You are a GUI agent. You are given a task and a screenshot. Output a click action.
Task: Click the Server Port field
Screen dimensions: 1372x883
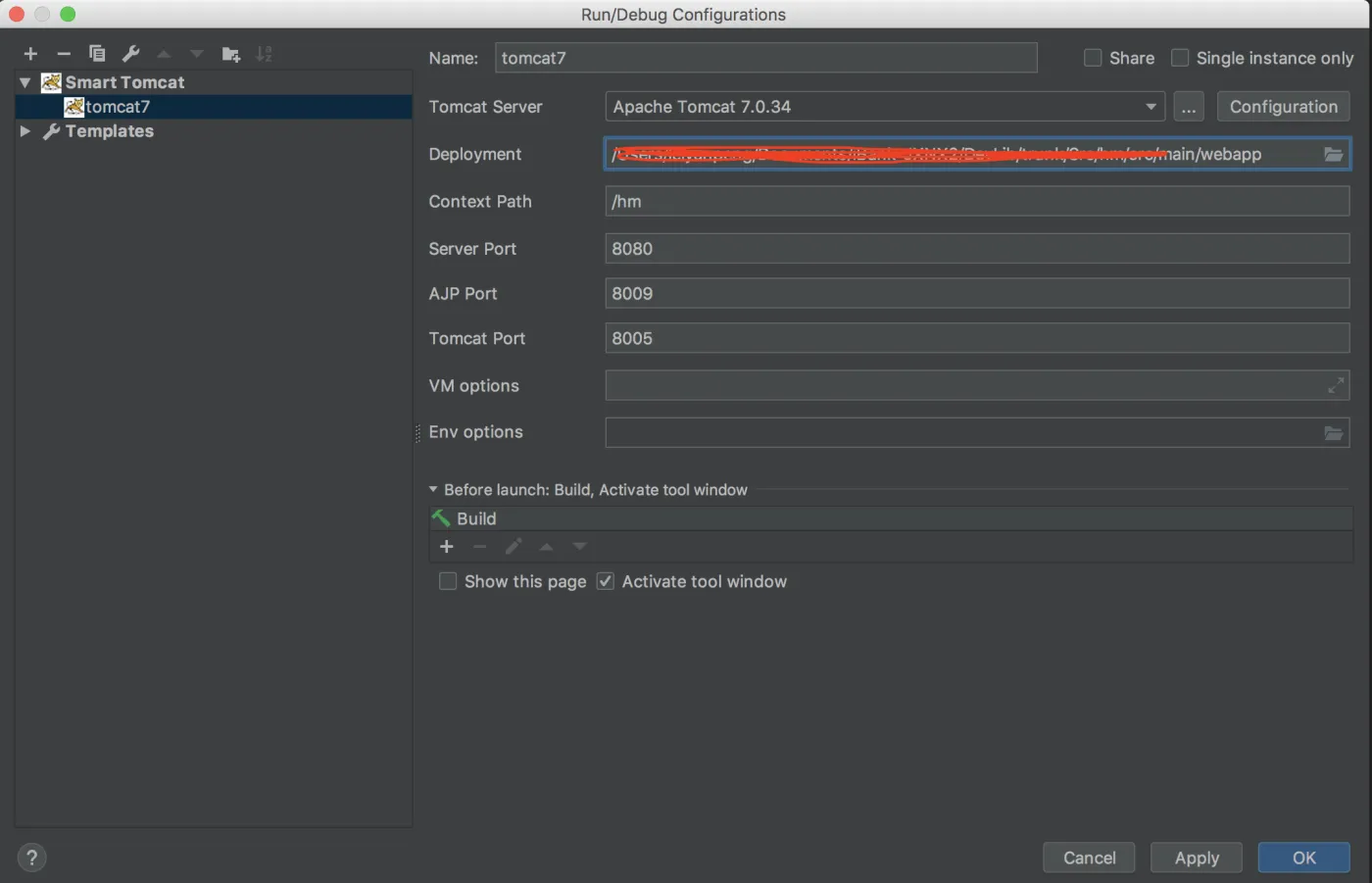click(977, 248)
